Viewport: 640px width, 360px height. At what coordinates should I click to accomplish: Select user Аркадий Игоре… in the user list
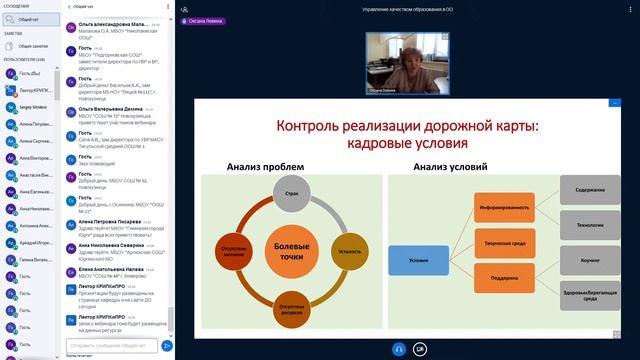pos(29,243)
